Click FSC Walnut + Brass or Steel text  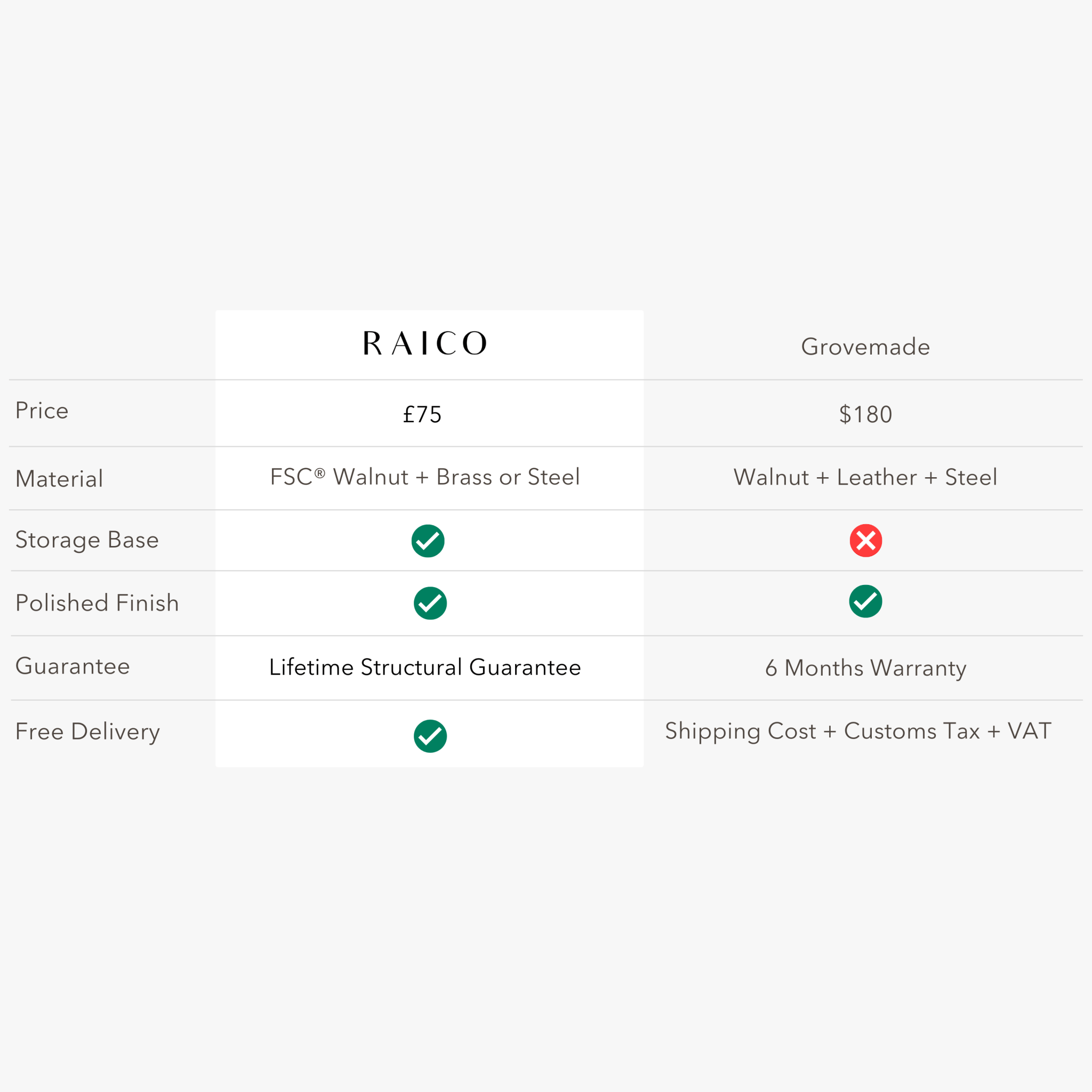pyautogui.click(x=425, y=477)
